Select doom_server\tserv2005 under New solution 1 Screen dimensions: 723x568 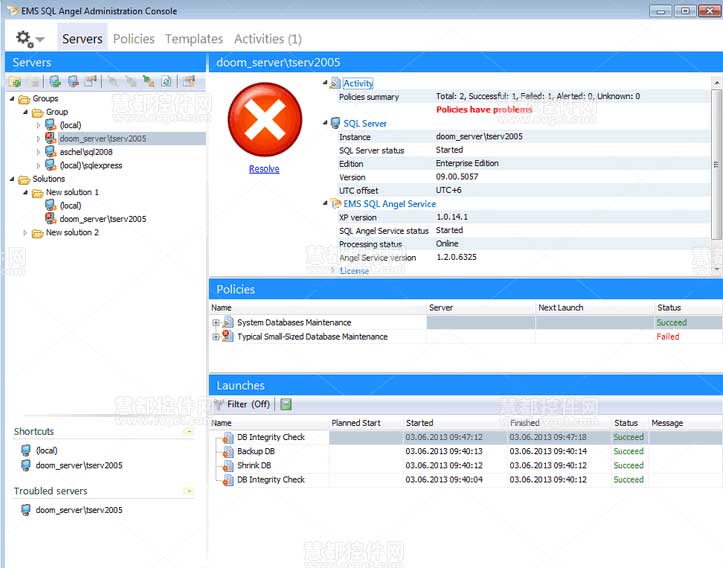[103, 219]
